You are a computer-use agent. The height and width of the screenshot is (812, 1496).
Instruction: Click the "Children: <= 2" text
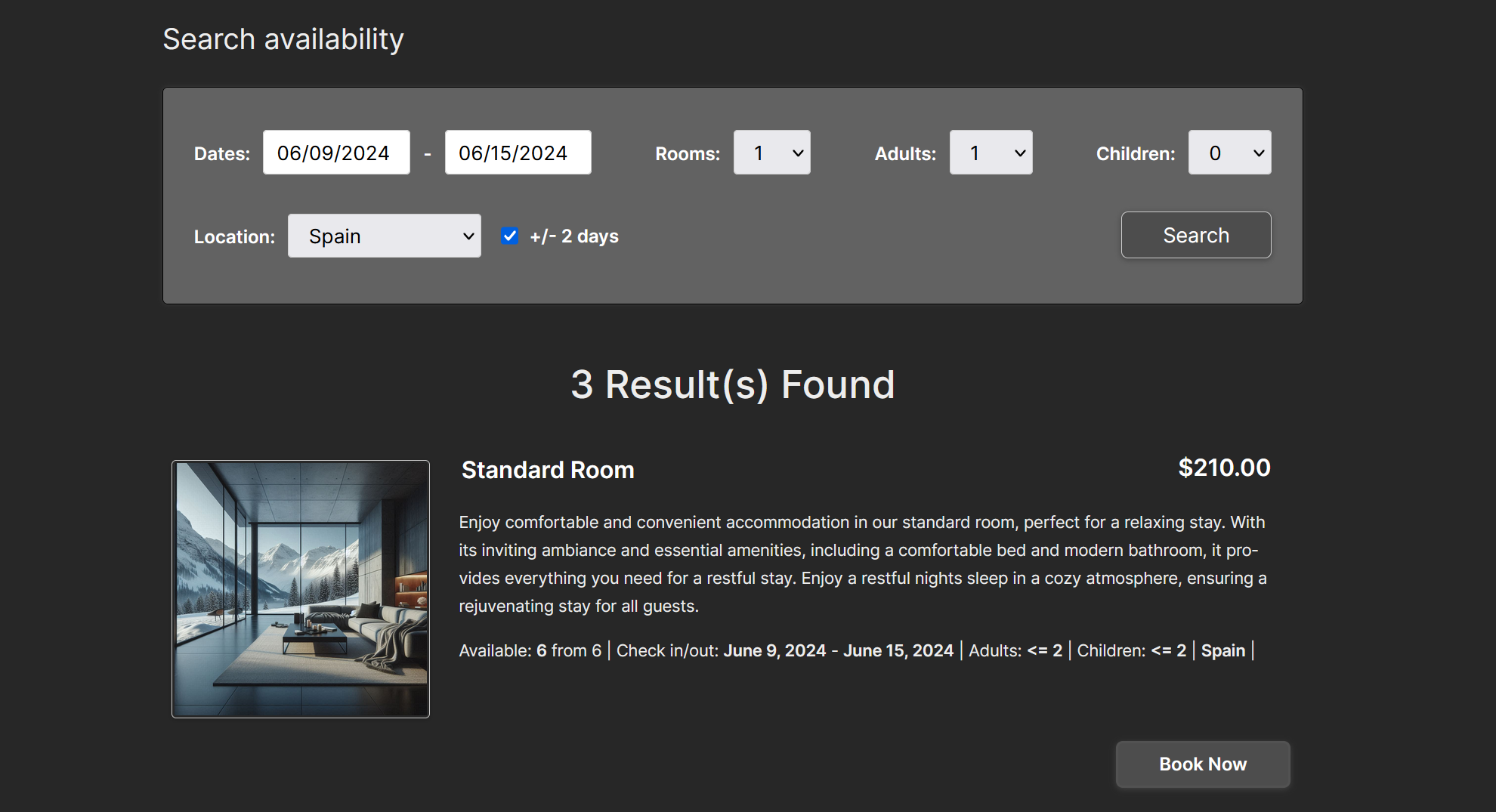(1132, 650)
